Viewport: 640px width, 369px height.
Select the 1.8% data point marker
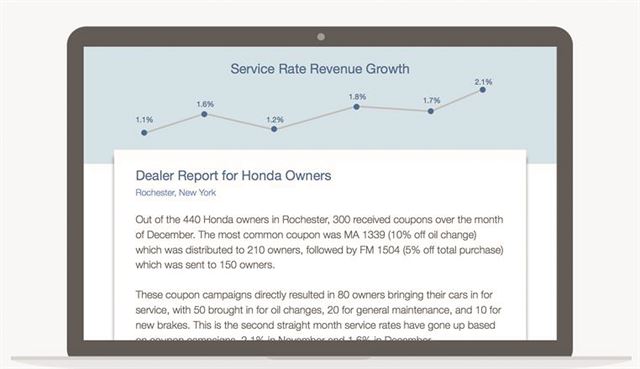point(357,107)
